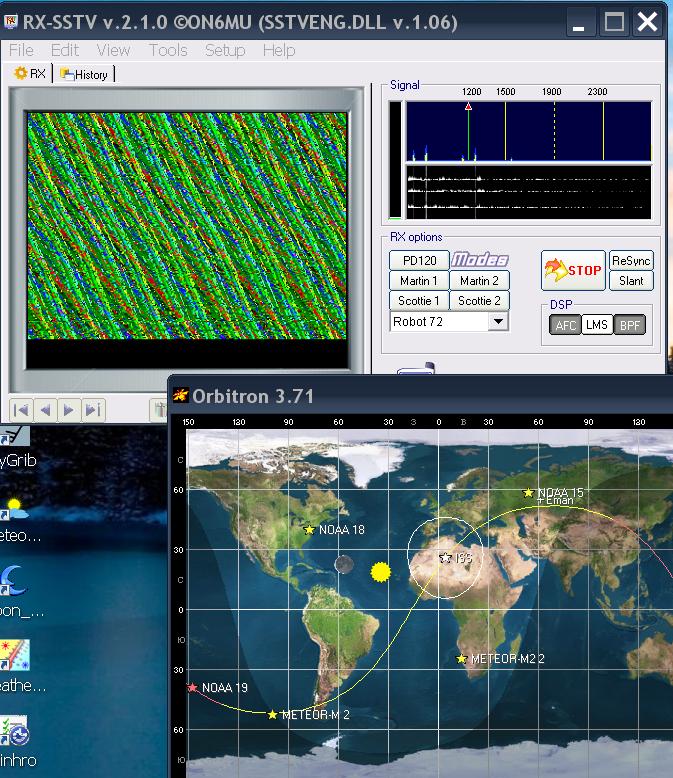The image size is (673, 778).
Task: Switch to the RX tab
Action: coord(31,74)
